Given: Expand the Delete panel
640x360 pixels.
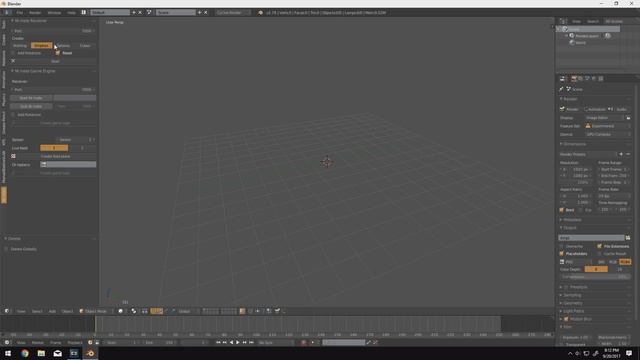Looking at the screenshot, I should 6,238.
